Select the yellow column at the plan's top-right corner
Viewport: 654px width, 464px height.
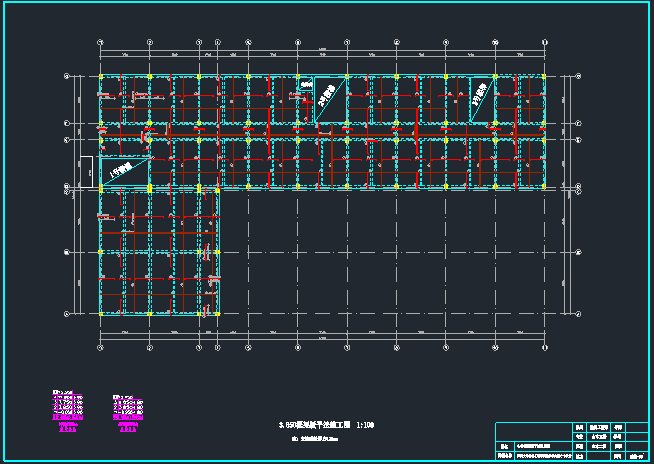pyautogui.click(x=543, y=76)
